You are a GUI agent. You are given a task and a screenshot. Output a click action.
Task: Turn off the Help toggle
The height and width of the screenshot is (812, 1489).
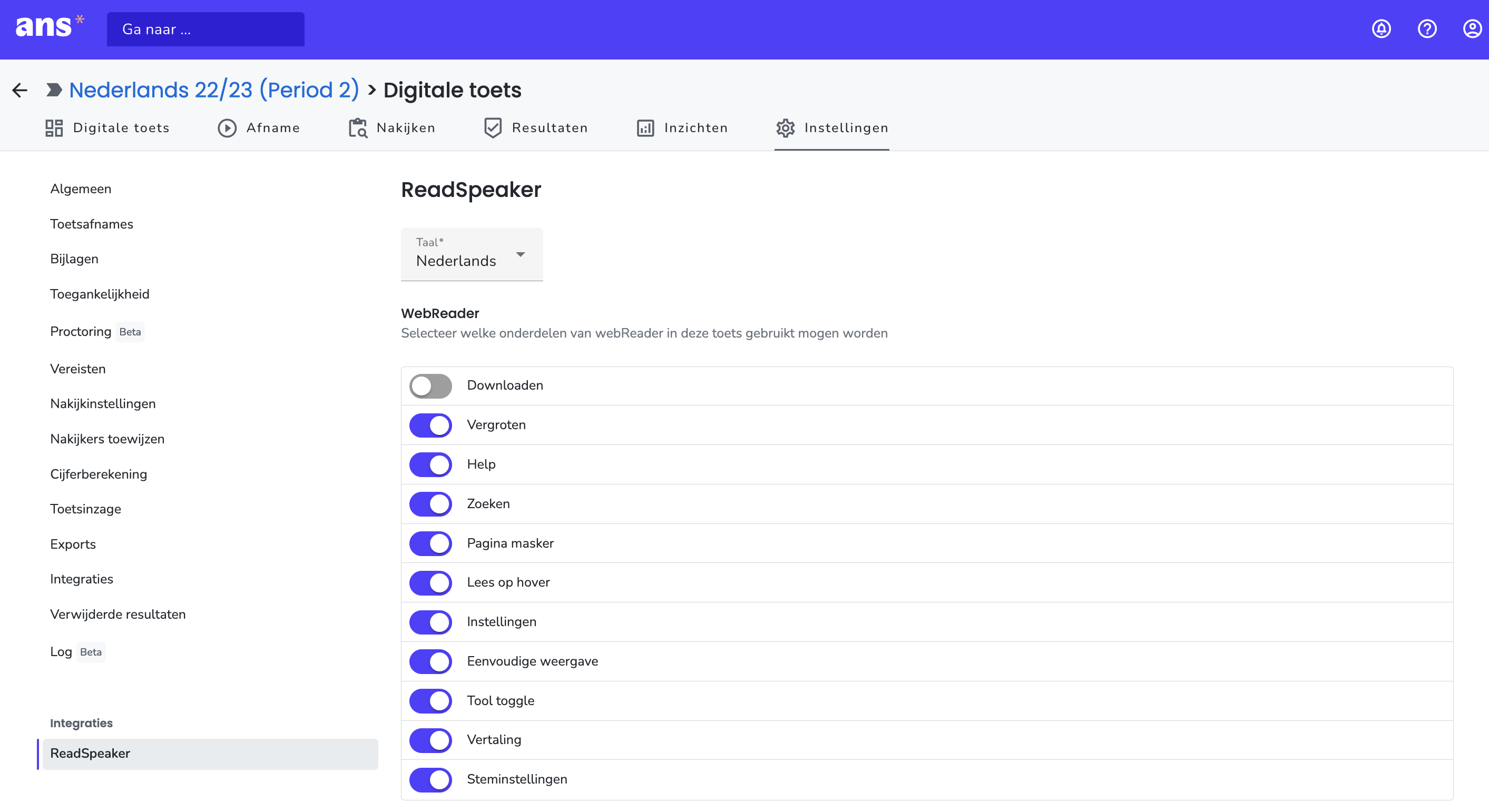click(430, 464)
